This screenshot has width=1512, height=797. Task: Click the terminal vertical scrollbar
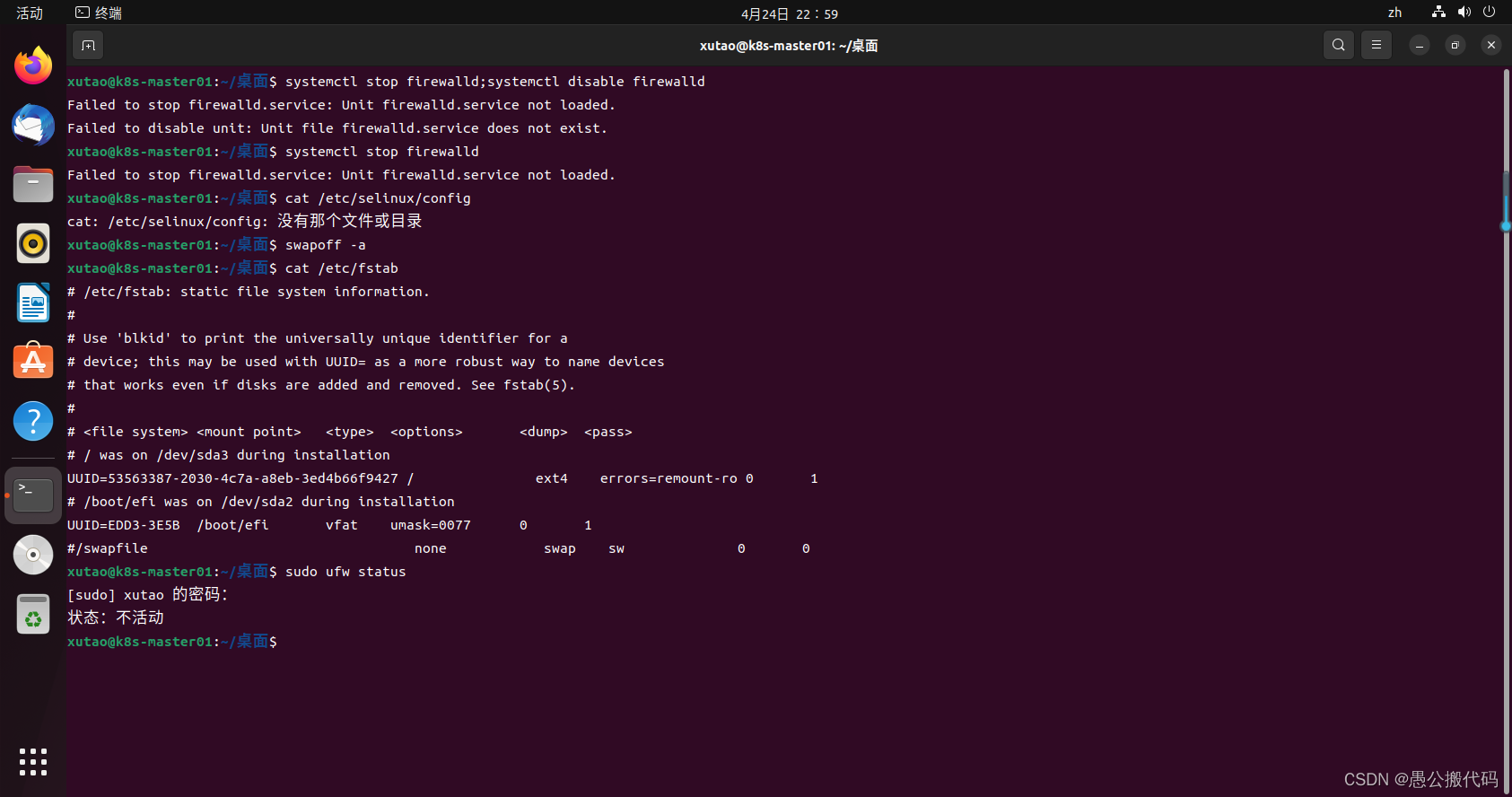coord(1506,431)
